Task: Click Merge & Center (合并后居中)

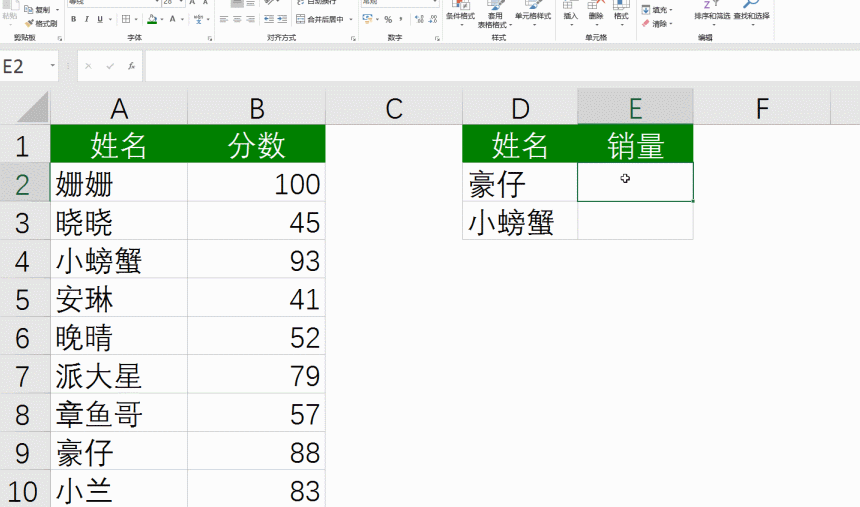Action: pyautogui.click(x=320, y=19)
